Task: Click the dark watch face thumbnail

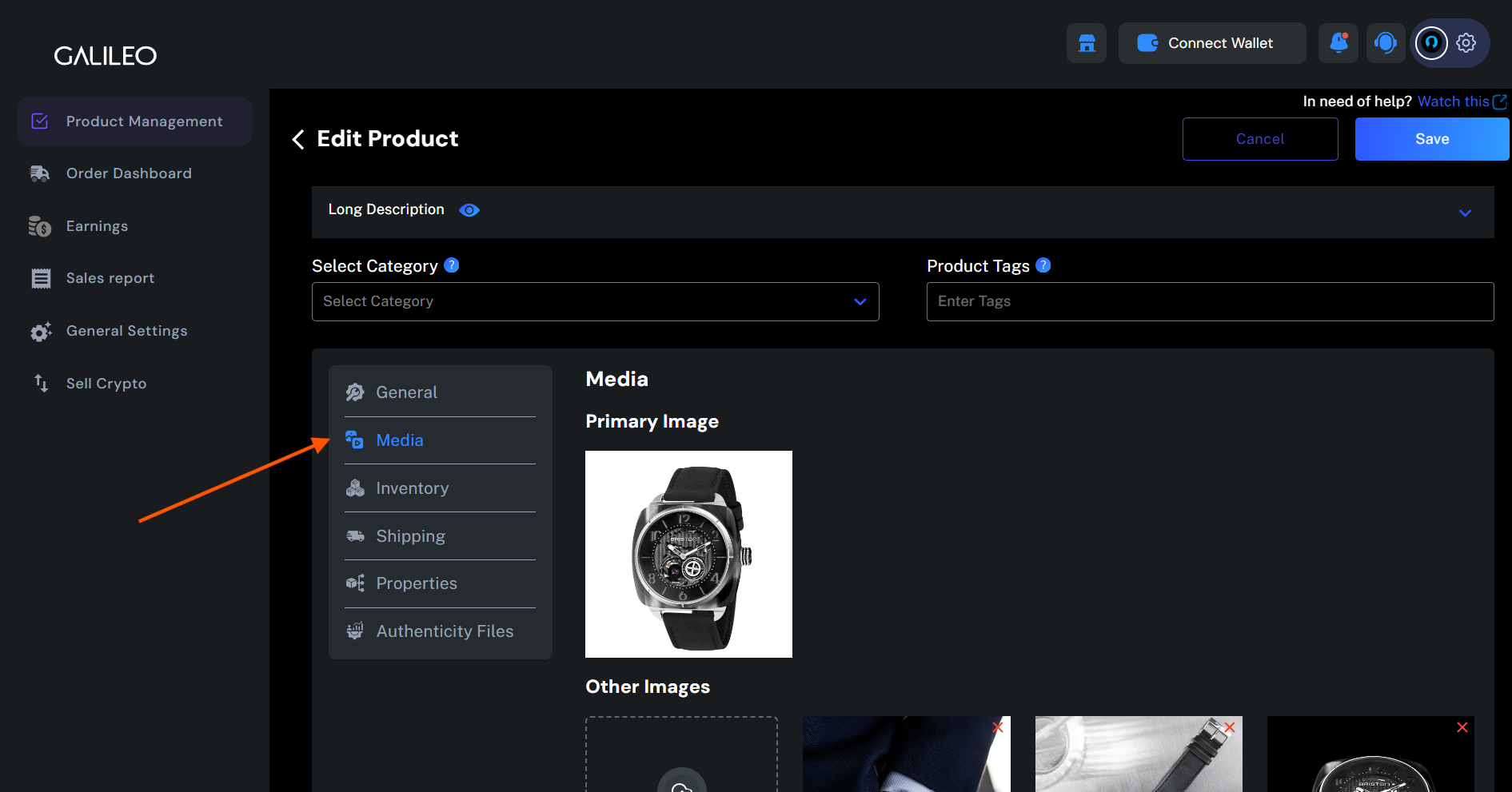Action: pyautogui.click(x=1370, y=754)
